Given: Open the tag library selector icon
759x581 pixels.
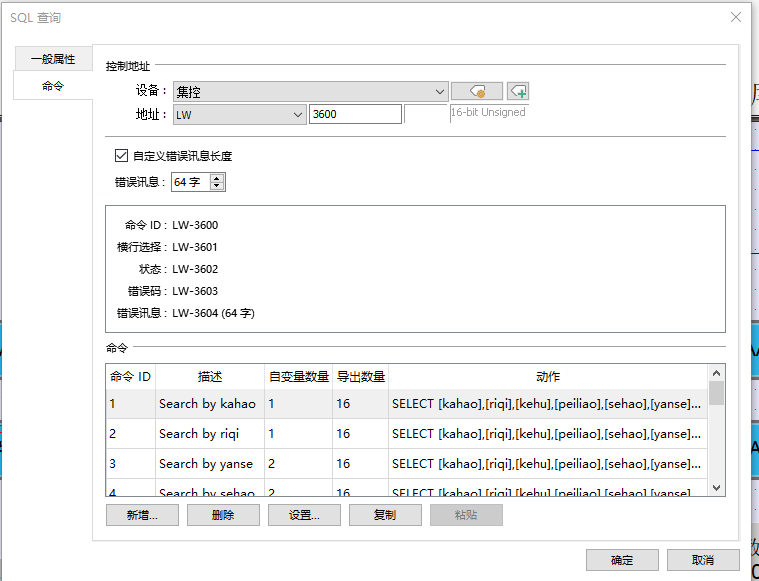Looking at the screenshot, I should [477, 91].
